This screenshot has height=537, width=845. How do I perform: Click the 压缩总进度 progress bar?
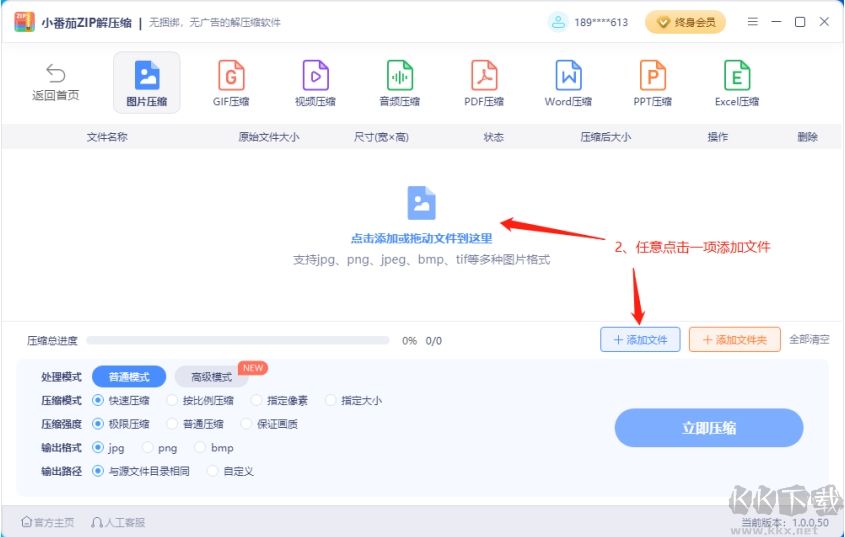(238, 340)
